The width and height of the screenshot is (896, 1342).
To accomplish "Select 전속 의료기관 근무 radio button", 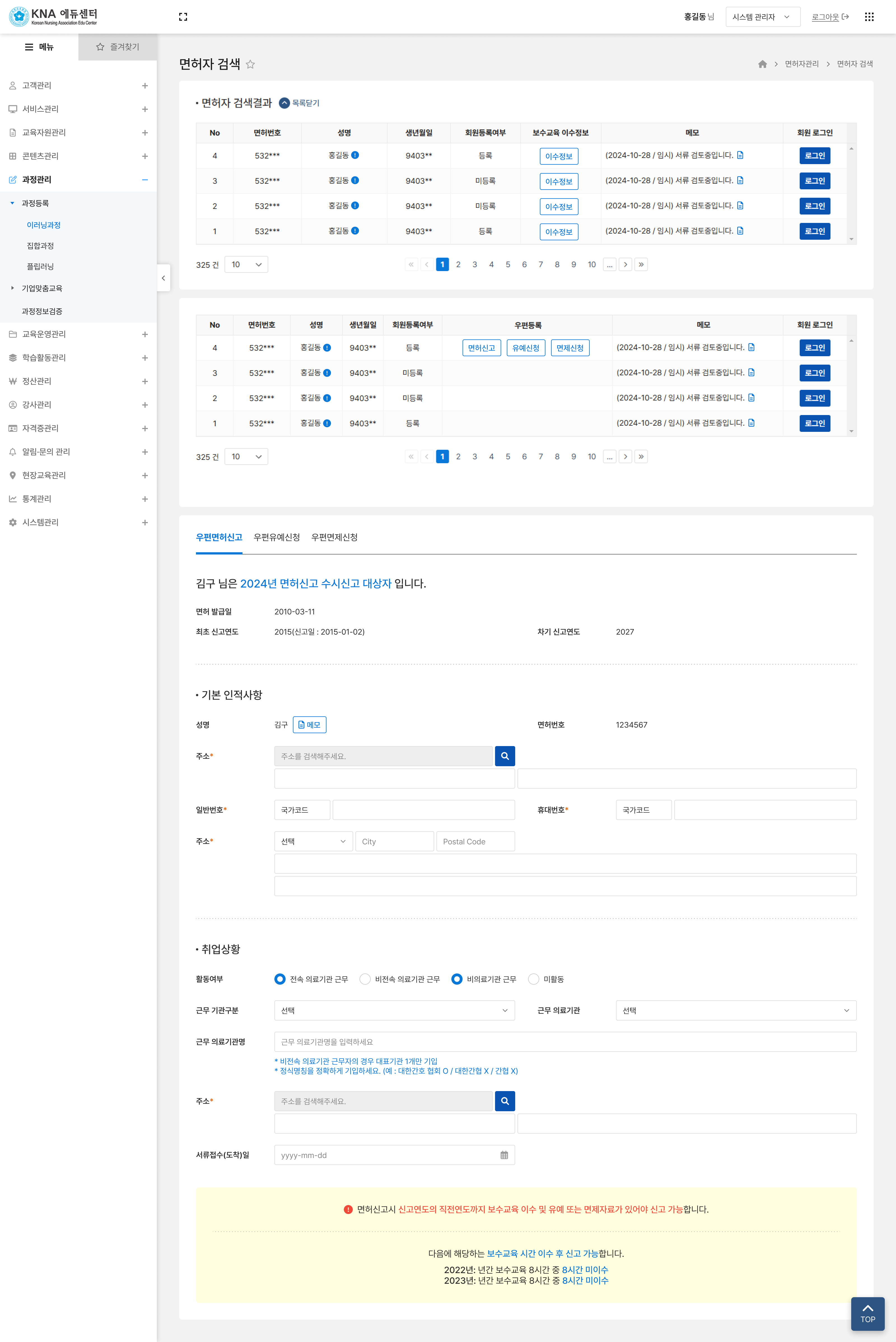I will click(x=280, y=978).
